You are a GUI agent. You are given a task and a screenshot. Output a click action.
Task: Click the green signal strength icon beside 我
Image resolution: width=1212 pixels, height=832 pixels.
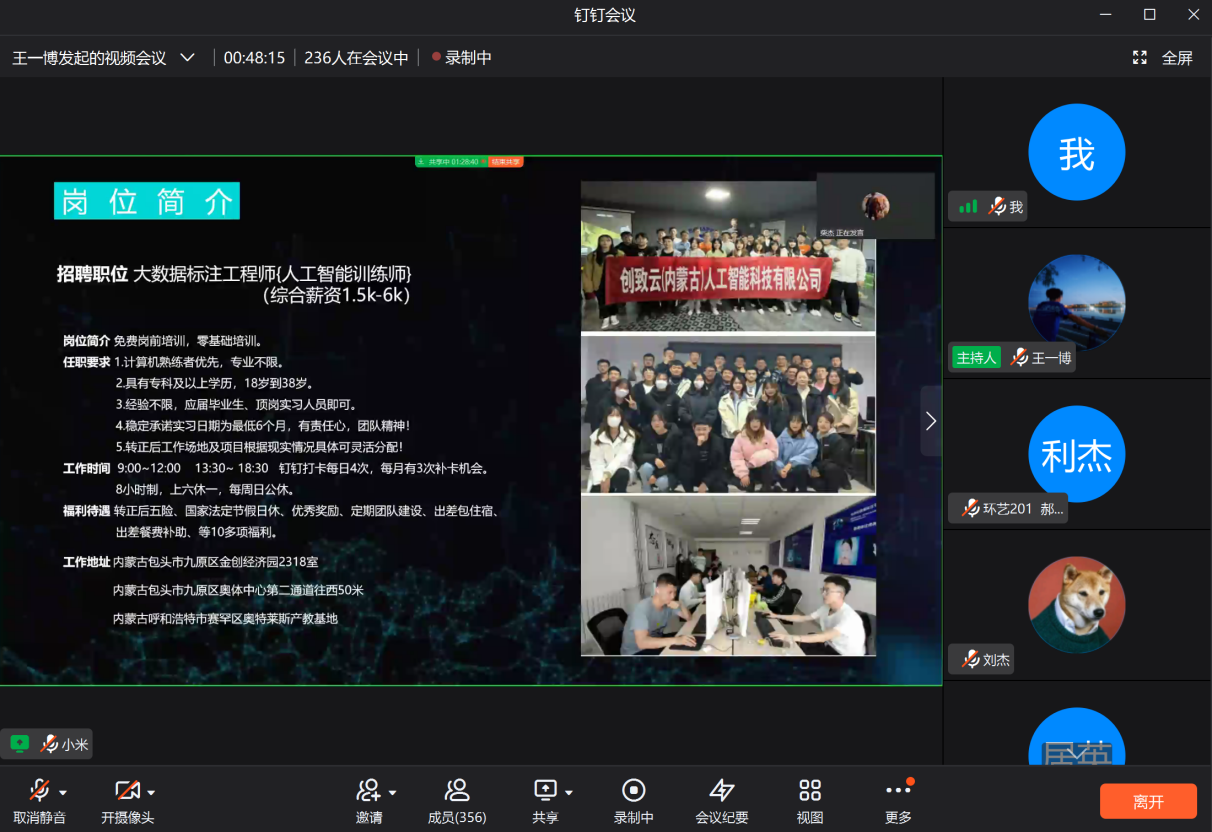(x=968, y=207)
